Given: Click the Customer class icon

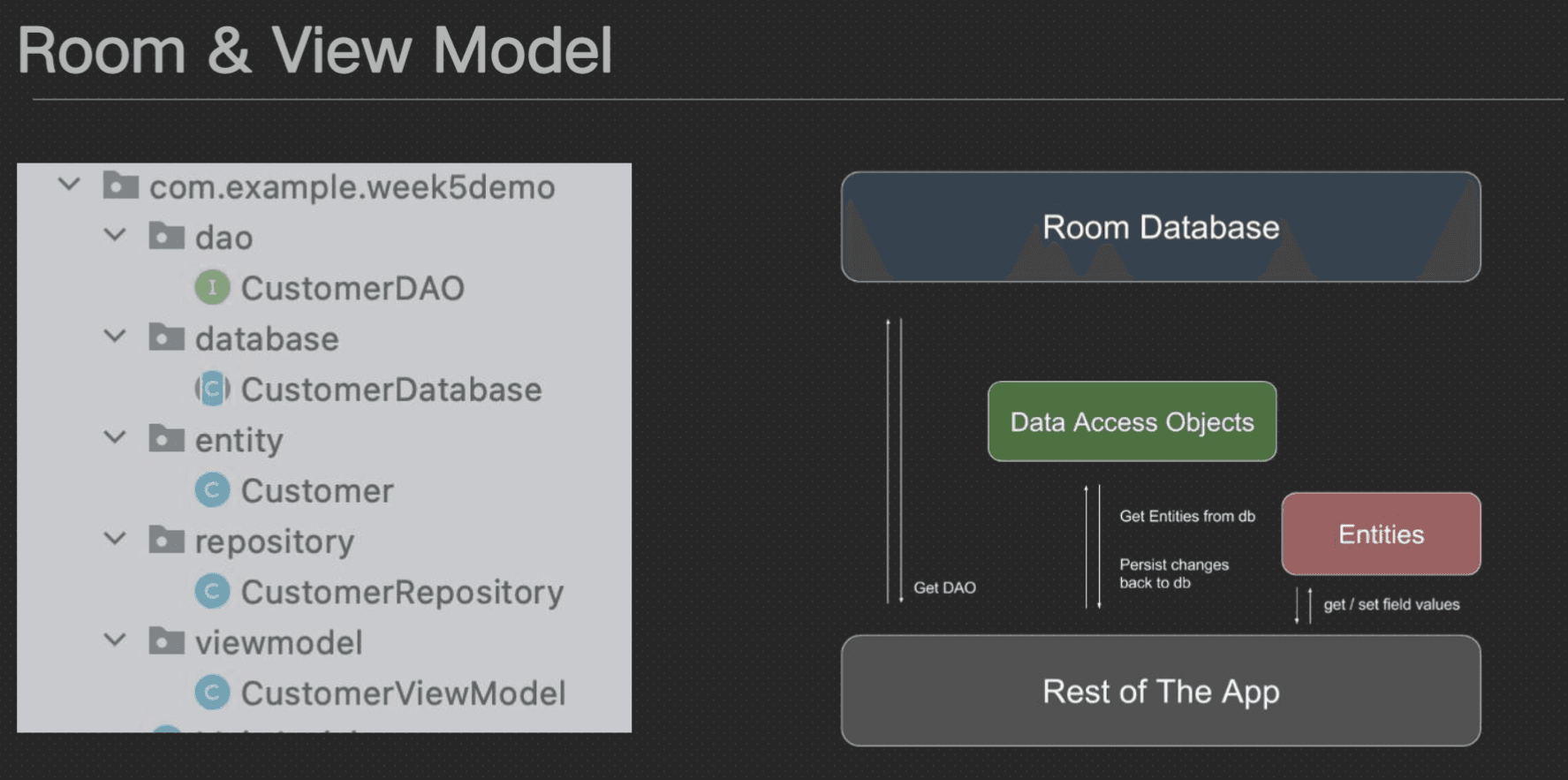Looking at the screenshot, I should click(212, 490).
